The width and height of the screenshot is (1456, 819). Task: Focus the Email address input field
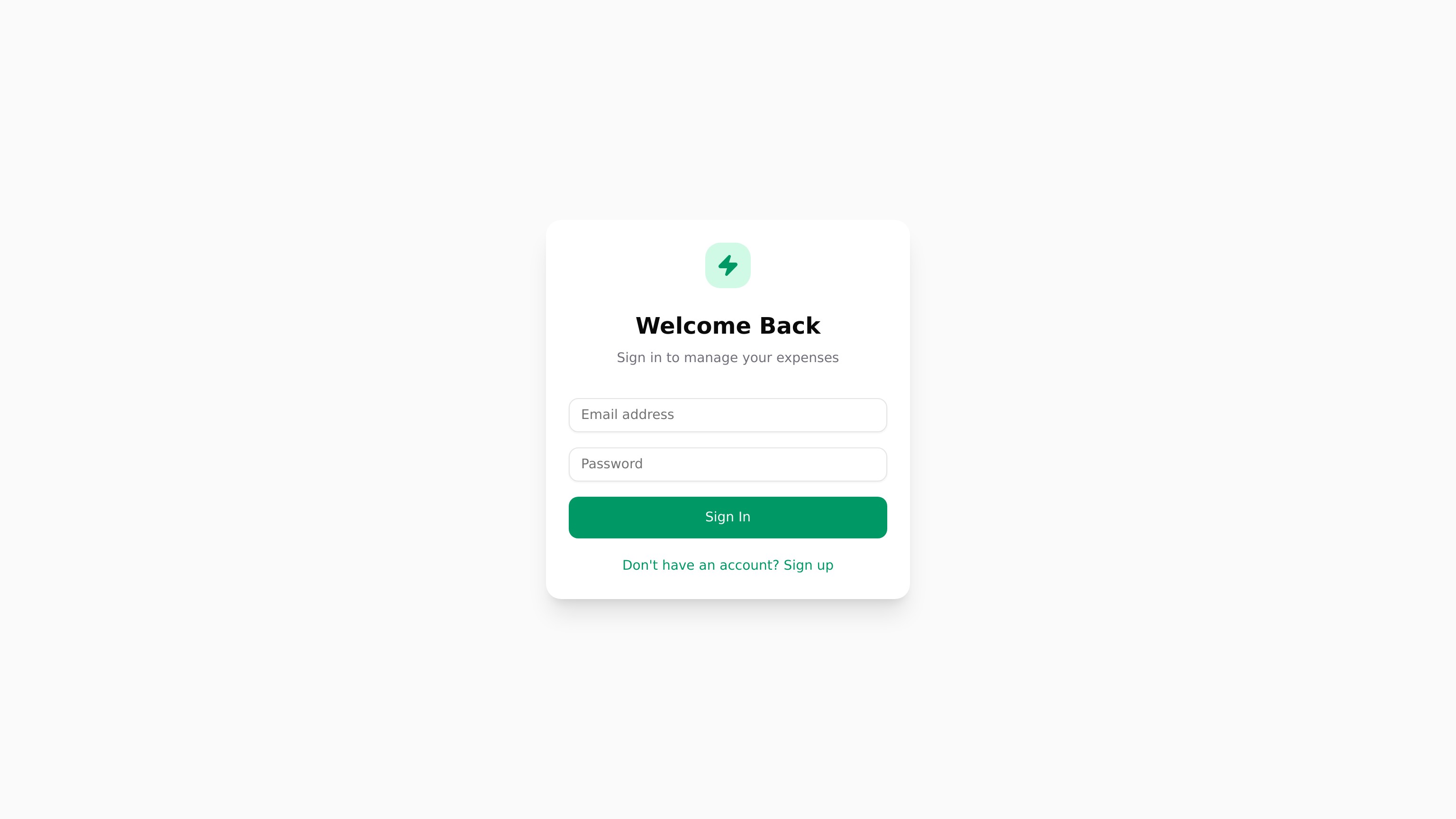click(728, 415)
